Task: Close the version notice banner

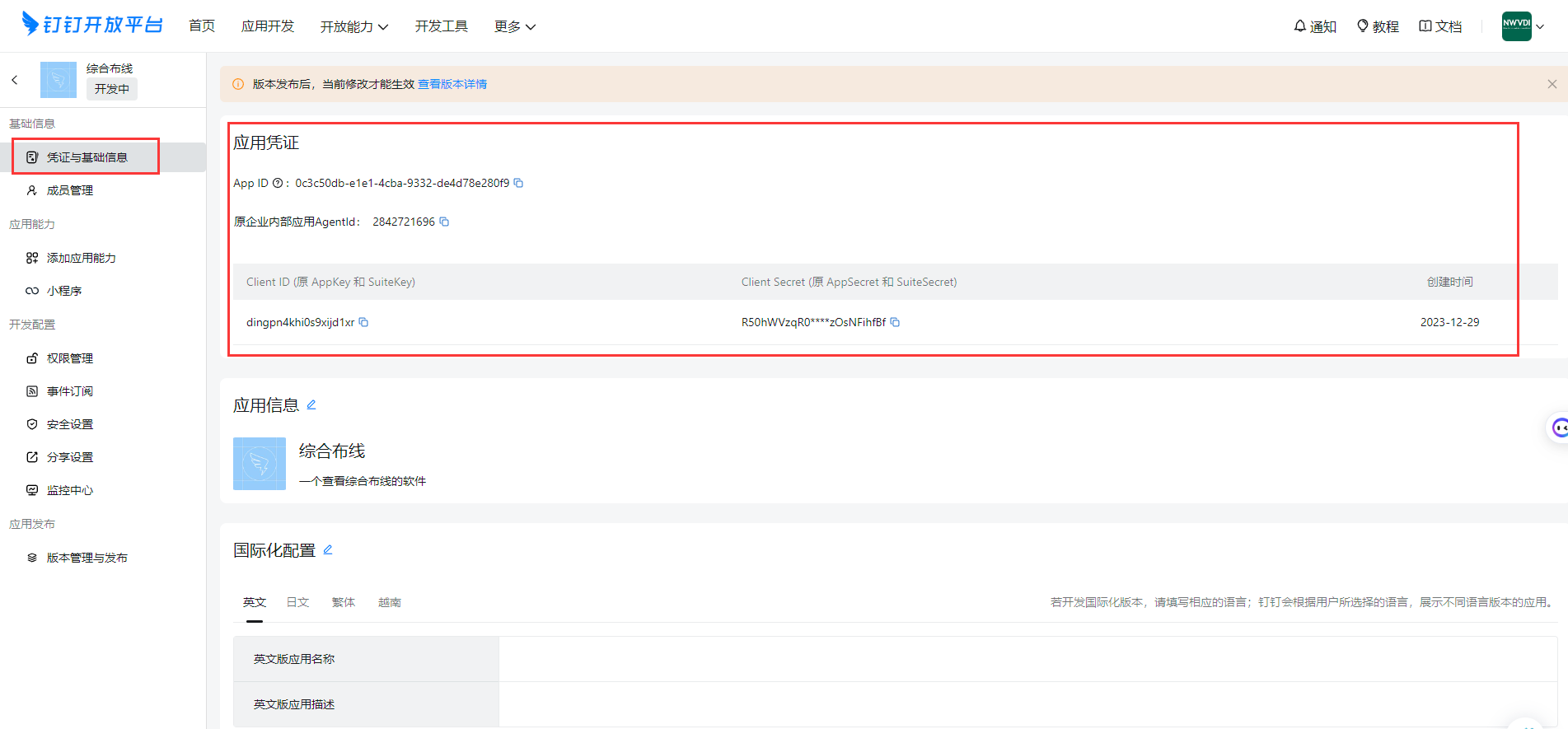Action: tap(1552, 84)
